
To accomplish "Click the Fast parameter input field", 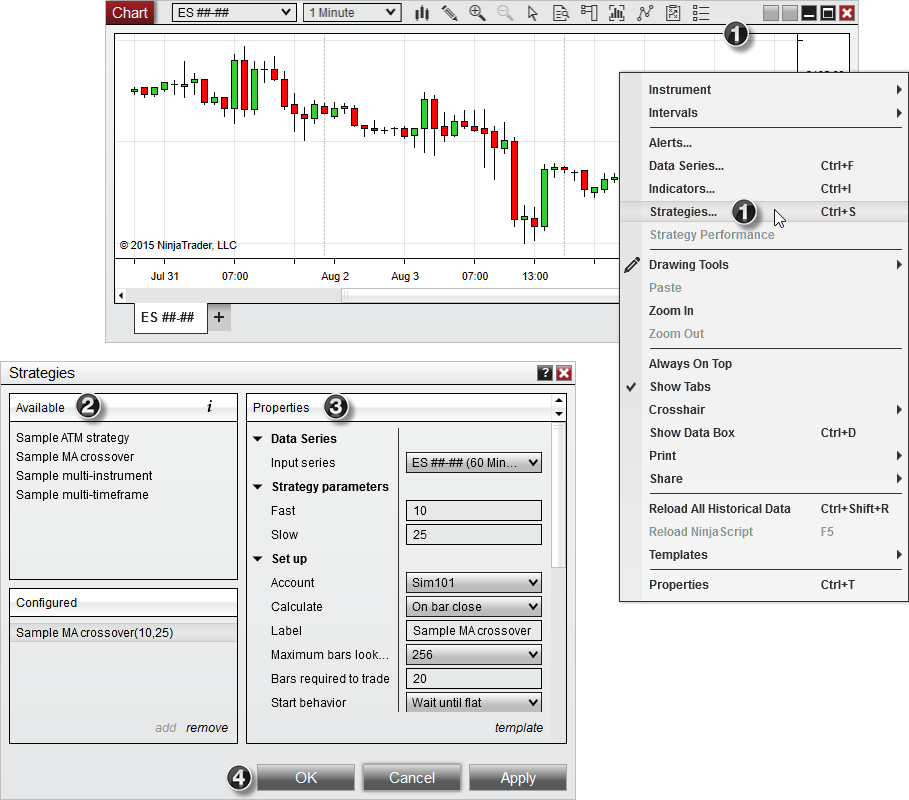I will click(x=474, y=511).
